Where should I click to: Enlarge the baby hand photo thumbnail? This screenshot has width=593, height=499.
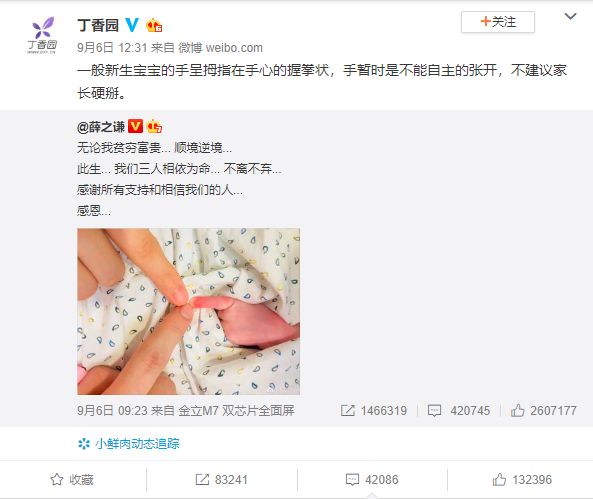[189, 311]
